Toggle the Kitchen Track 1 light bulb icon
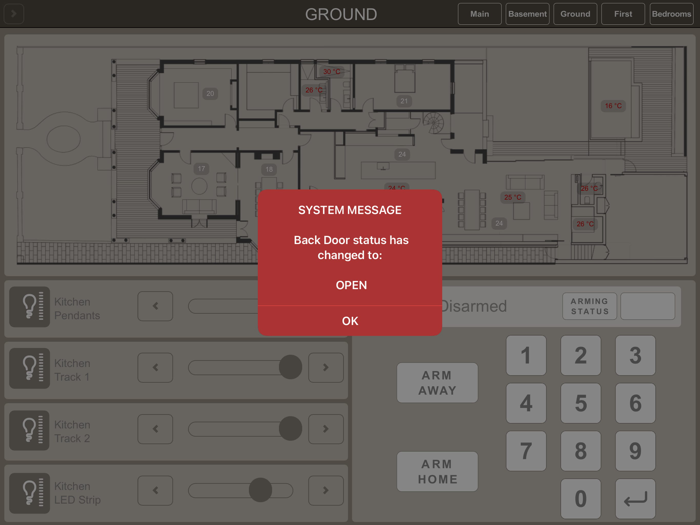The height and width of the screenshot is (525, 700). pyautogui.click(x=29, y=368)
